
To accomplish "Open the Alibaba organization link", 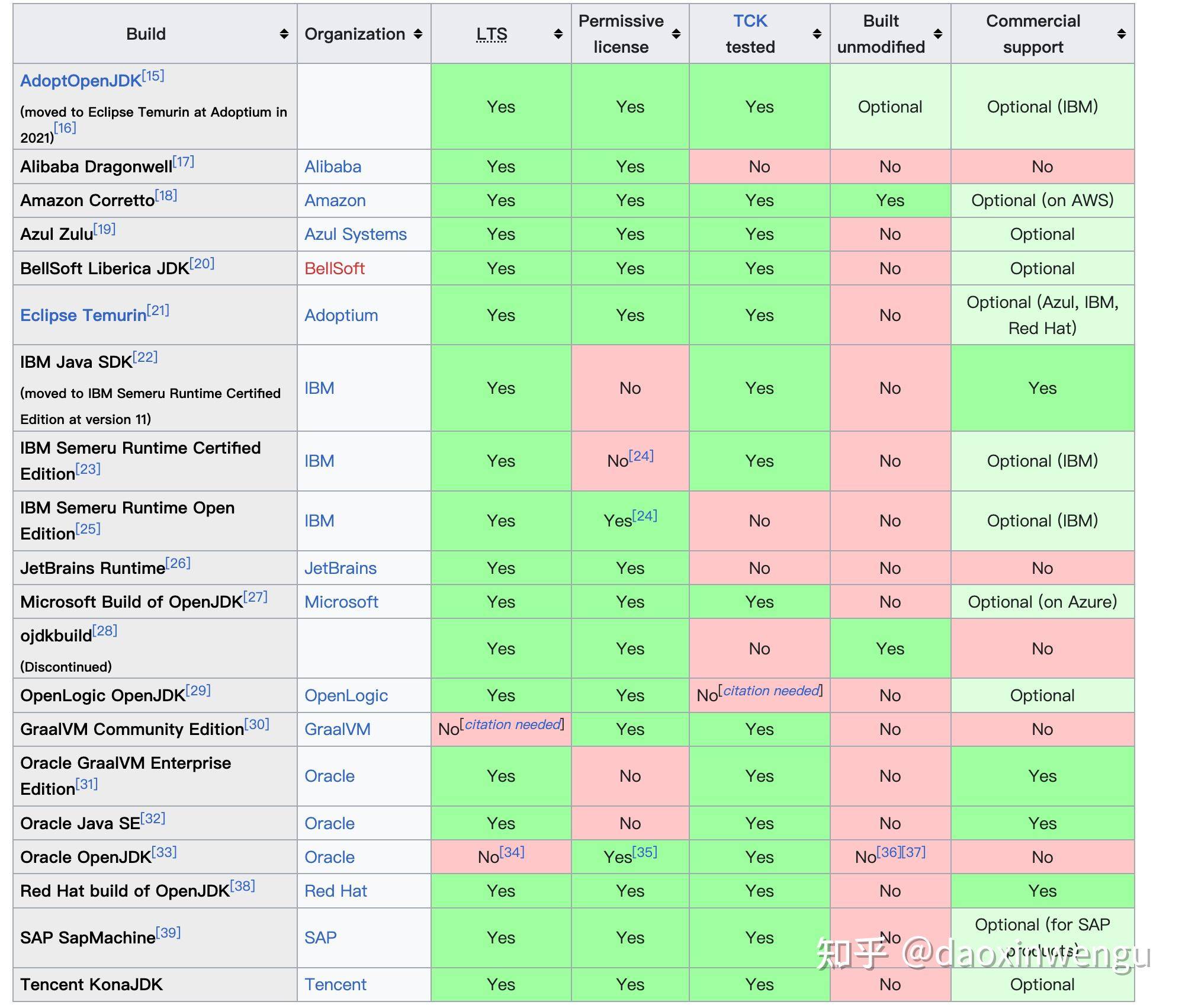I will (333, 167).
